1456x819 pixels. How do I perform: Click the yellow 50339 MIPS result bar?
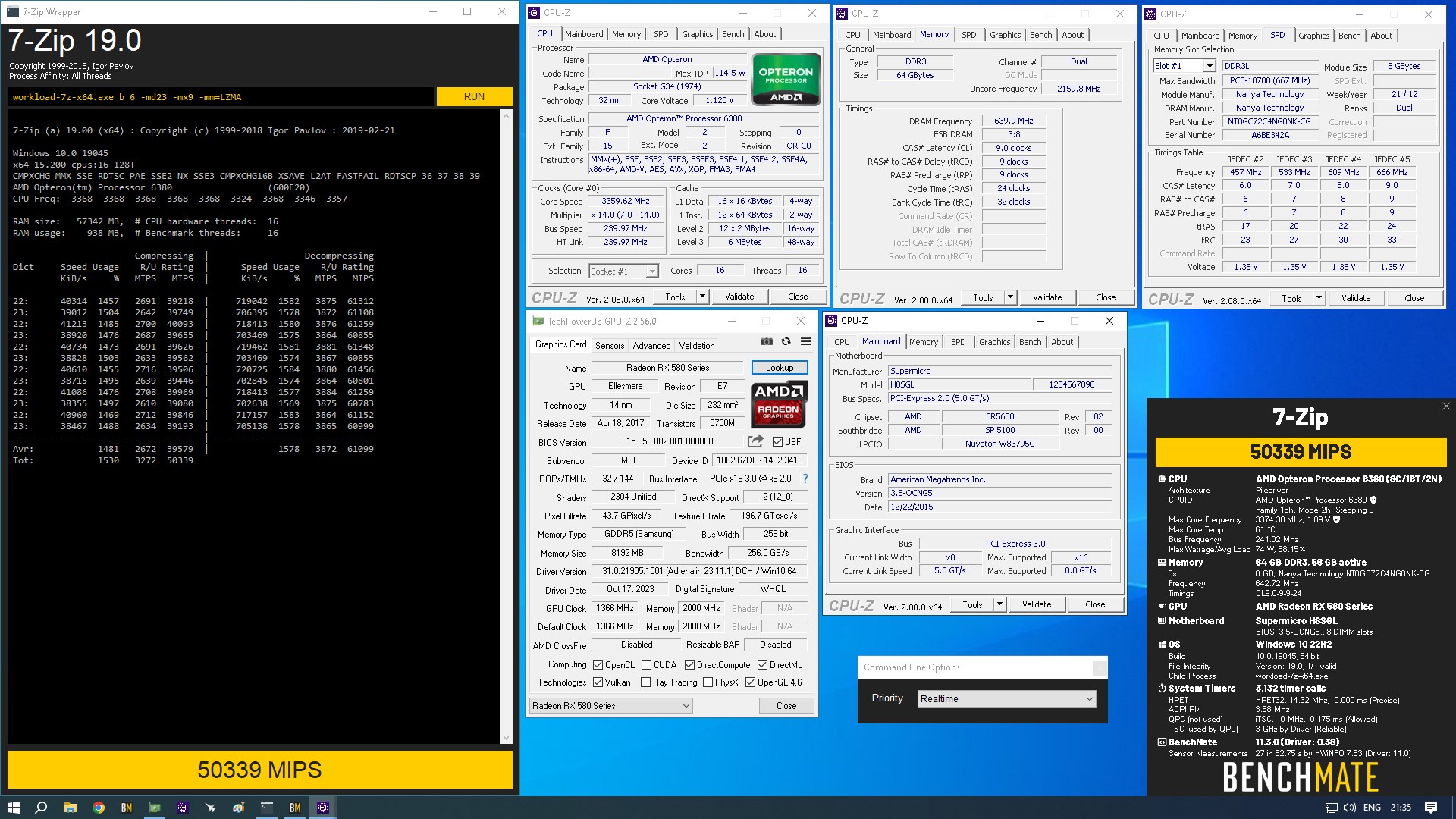click(260, 770)
